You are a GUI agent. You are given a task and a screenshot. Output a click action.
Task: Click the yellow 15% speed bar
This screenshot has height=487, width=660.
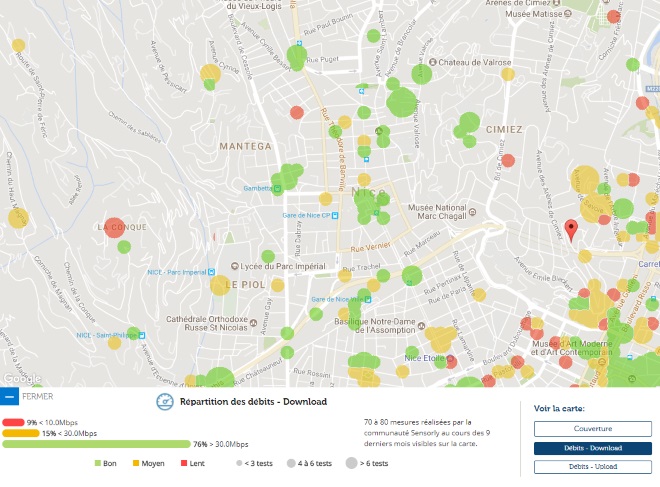(20, 433)
